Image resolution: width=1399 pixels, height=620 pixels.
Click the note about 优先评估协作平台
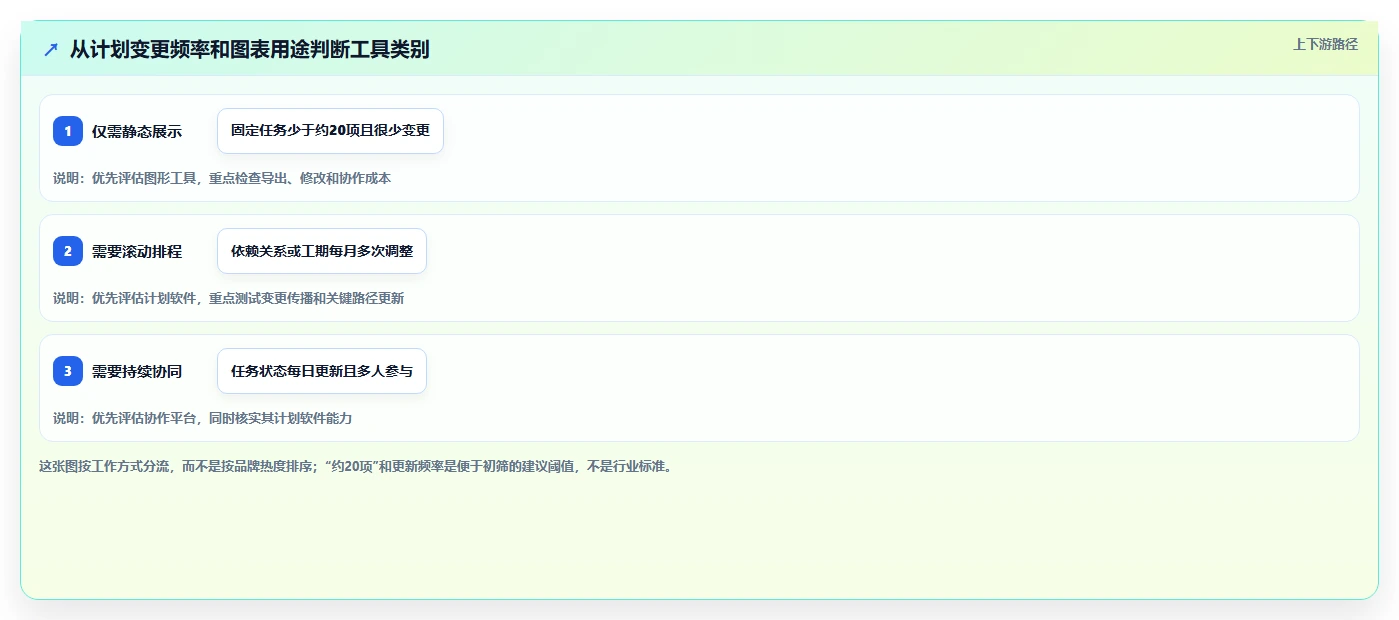(203, 418)
